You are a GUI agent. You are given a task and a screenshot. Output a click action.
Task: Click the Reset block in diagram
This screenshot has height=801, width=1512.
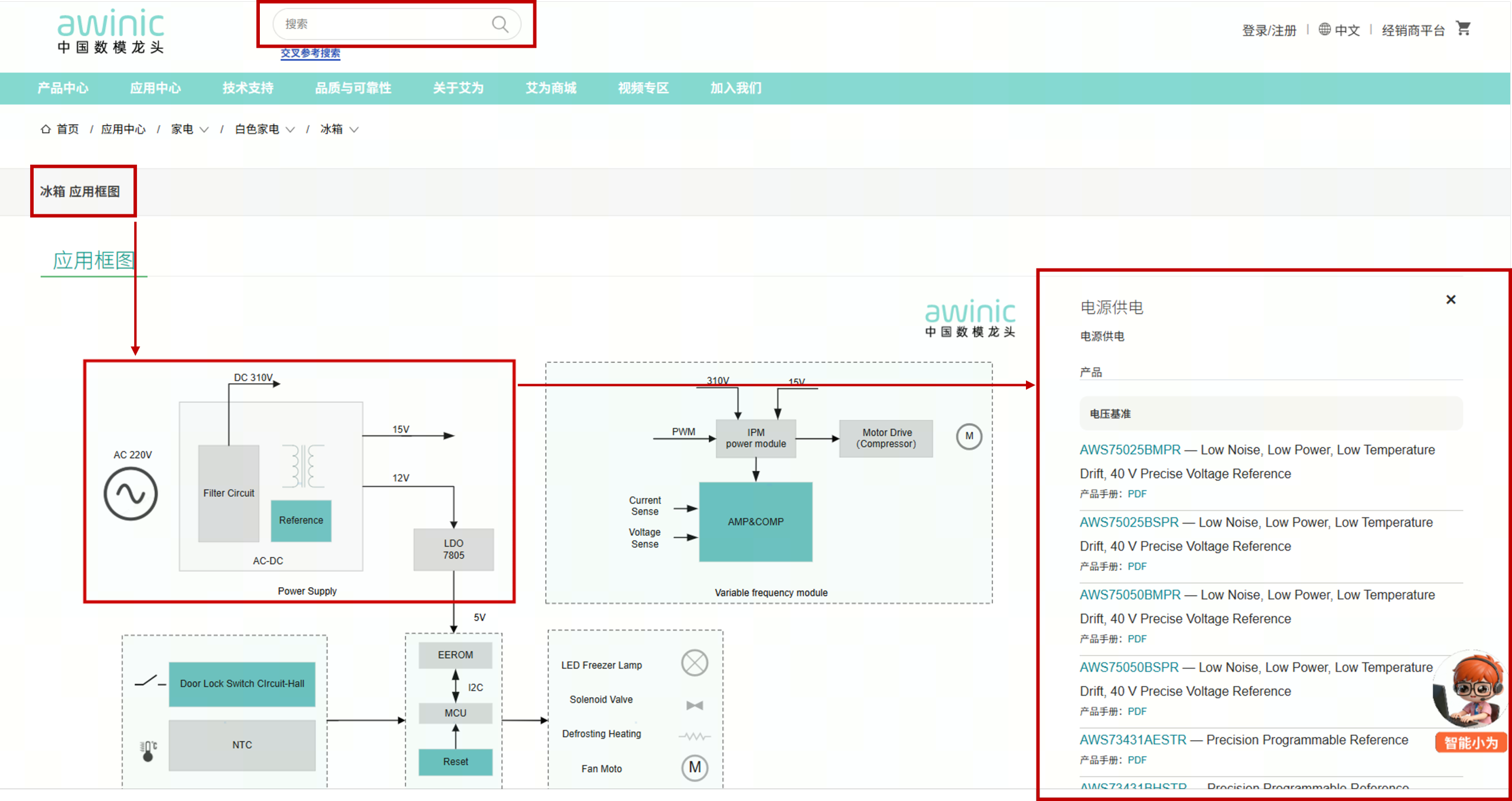(455, 762)
